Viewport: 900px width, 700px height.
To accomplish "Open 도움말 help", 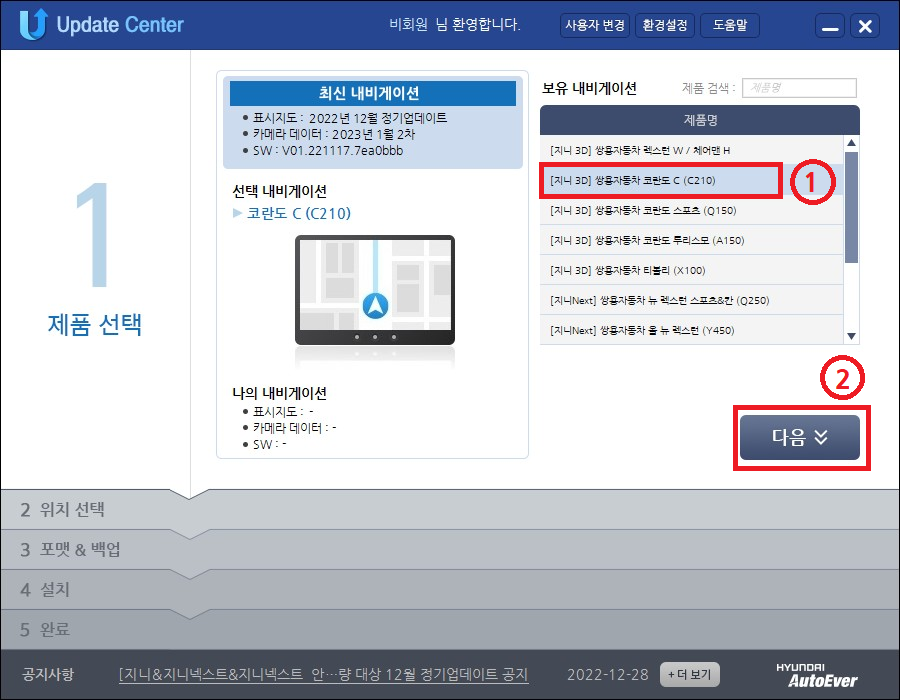I will 730,26.
